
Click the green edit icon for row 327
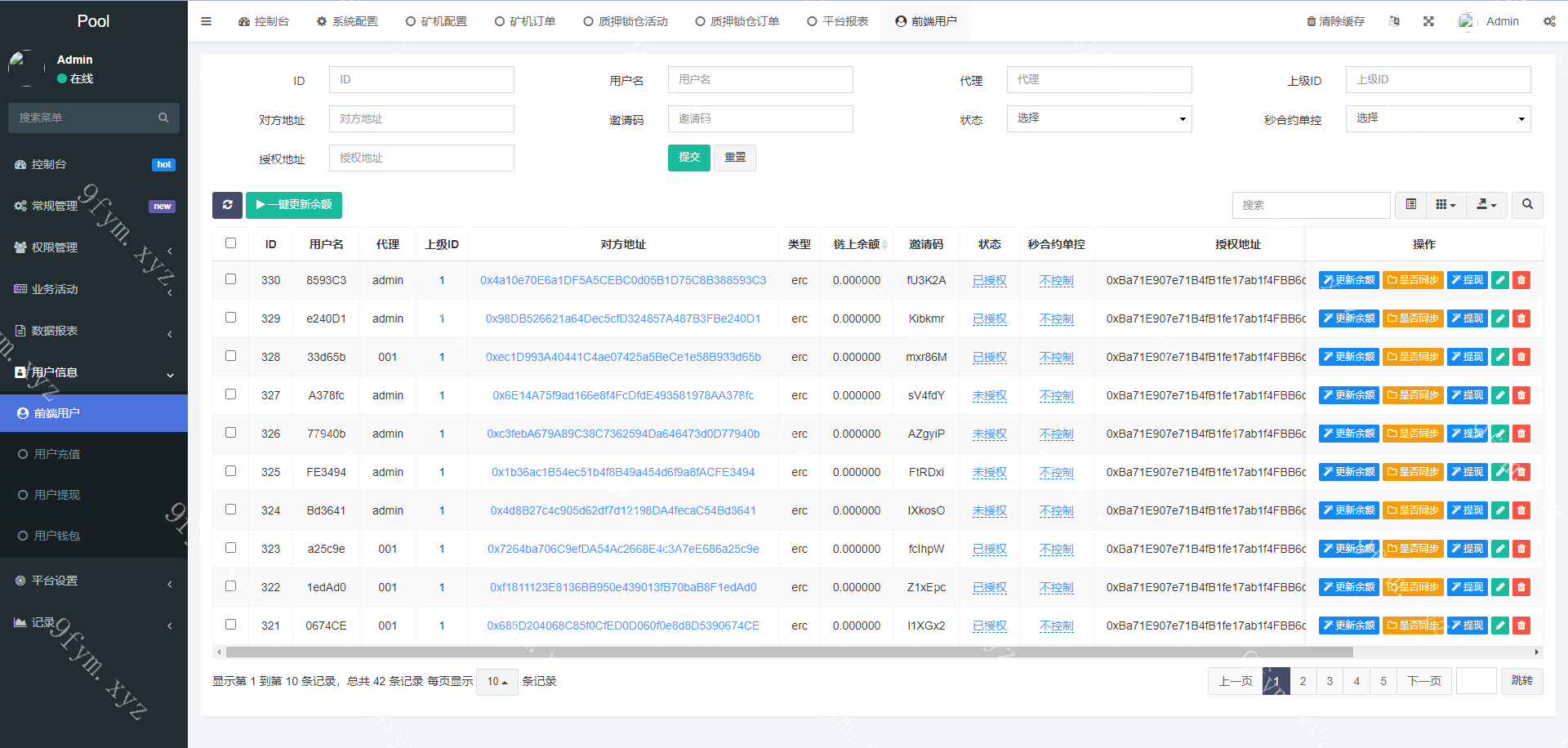tap(1500, 395)
